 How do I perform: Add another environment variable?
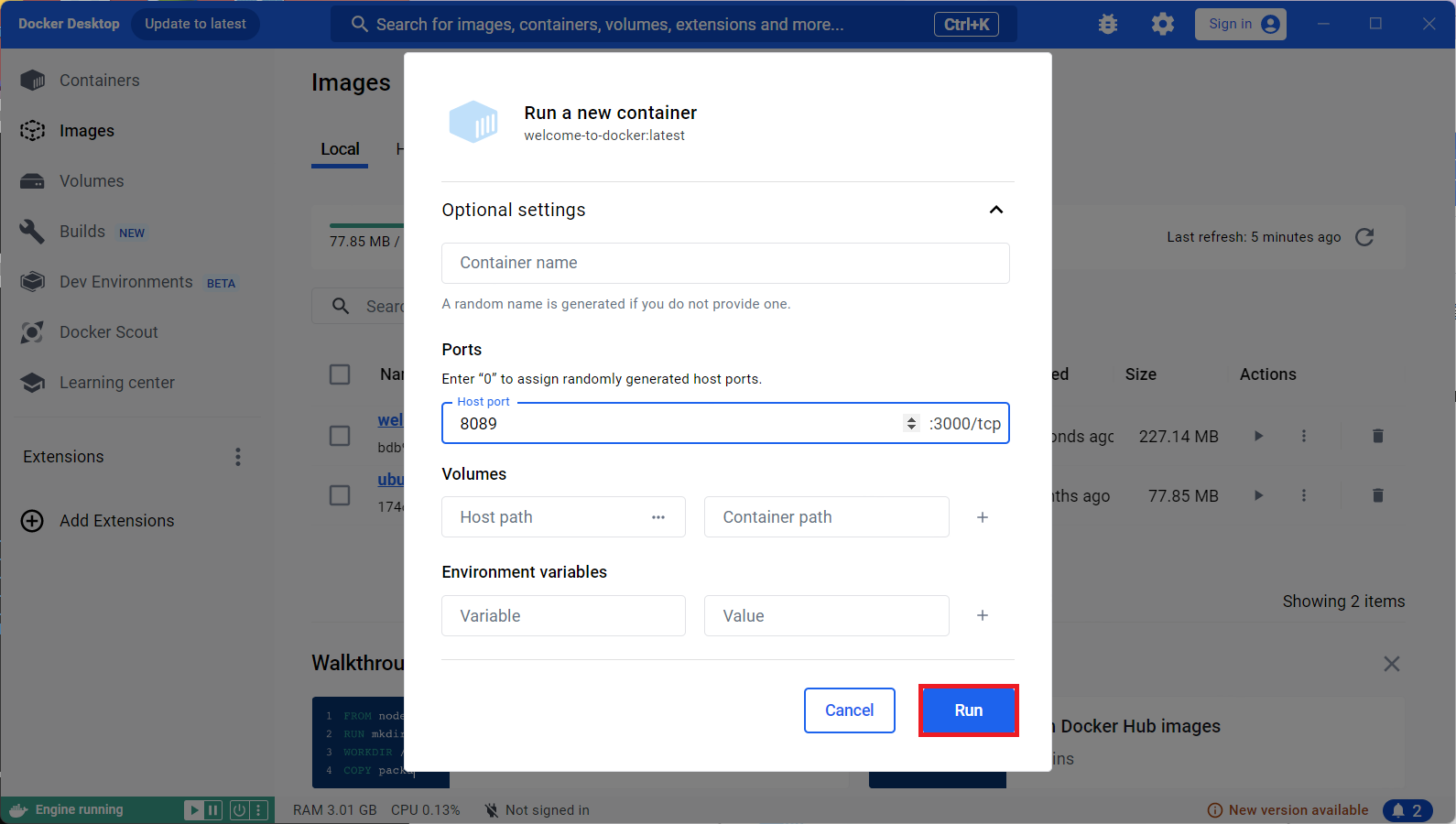(983, 615)
